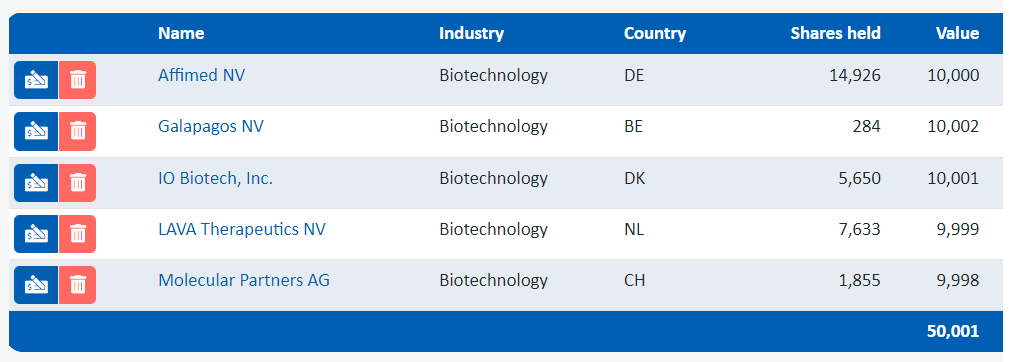
Task: Click the Name column header
Action: (x=181, y=33)
